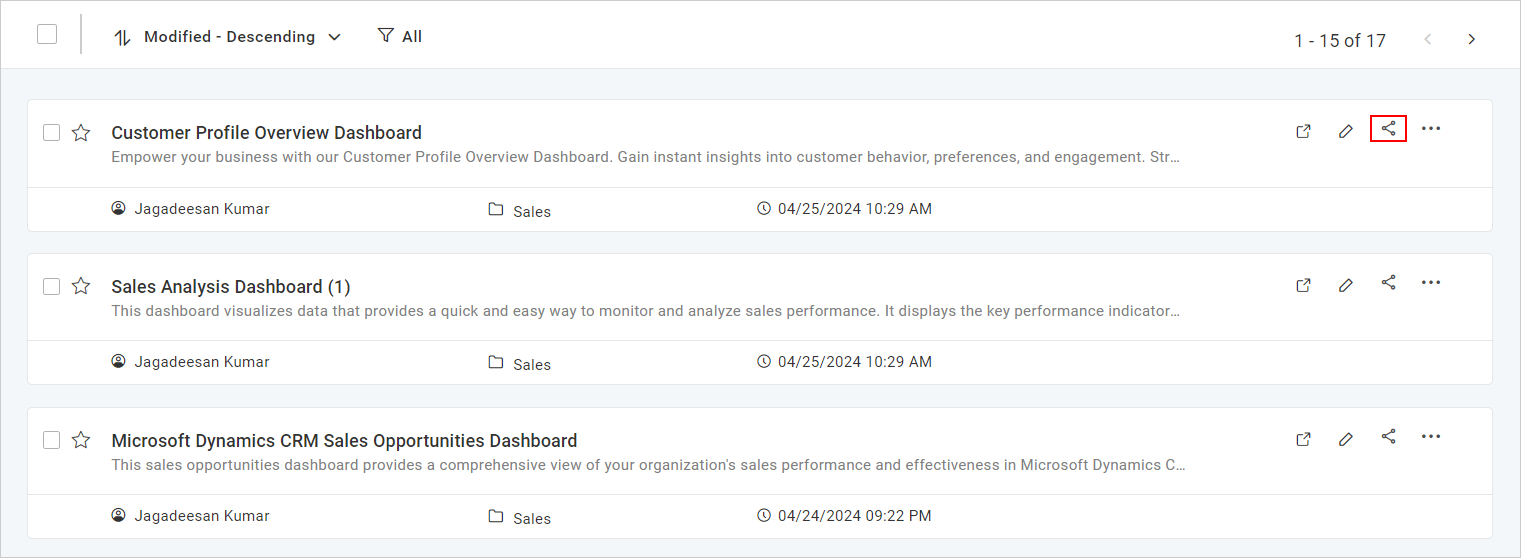
Task: Select Microsoft Dynamics CRM Sales Opportunities checkbox
Action: click(x=52, y=441)
